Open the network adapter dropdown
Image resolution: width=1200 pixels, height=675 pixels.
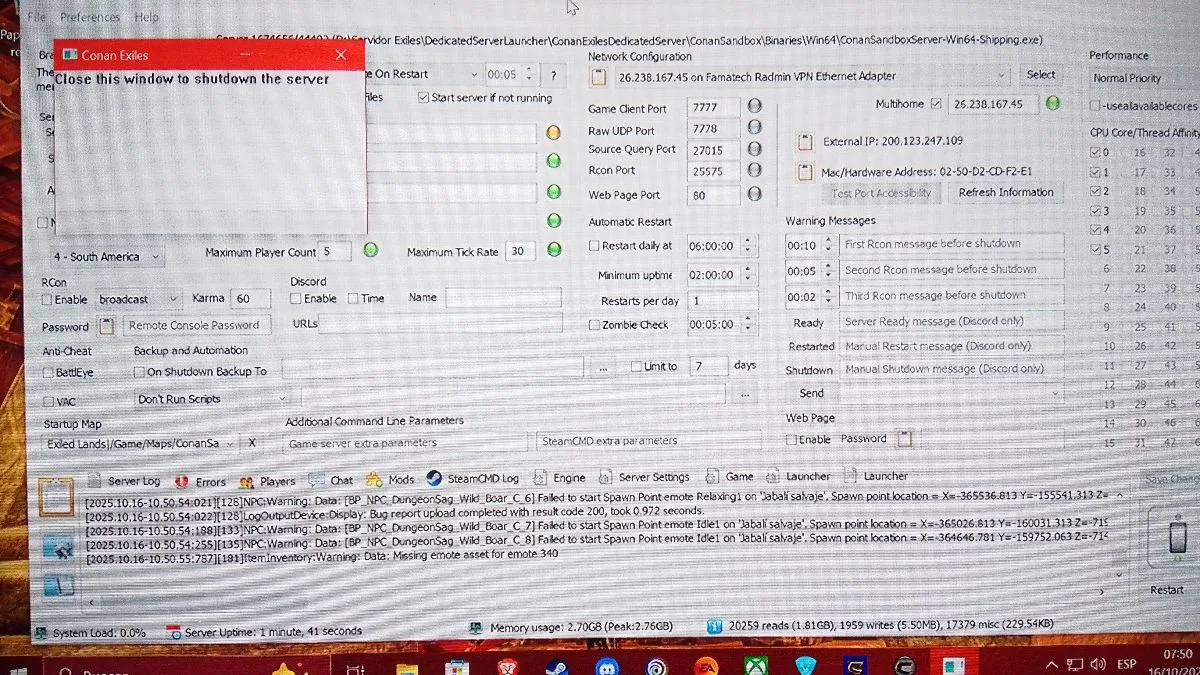click(x=811, y=76)
